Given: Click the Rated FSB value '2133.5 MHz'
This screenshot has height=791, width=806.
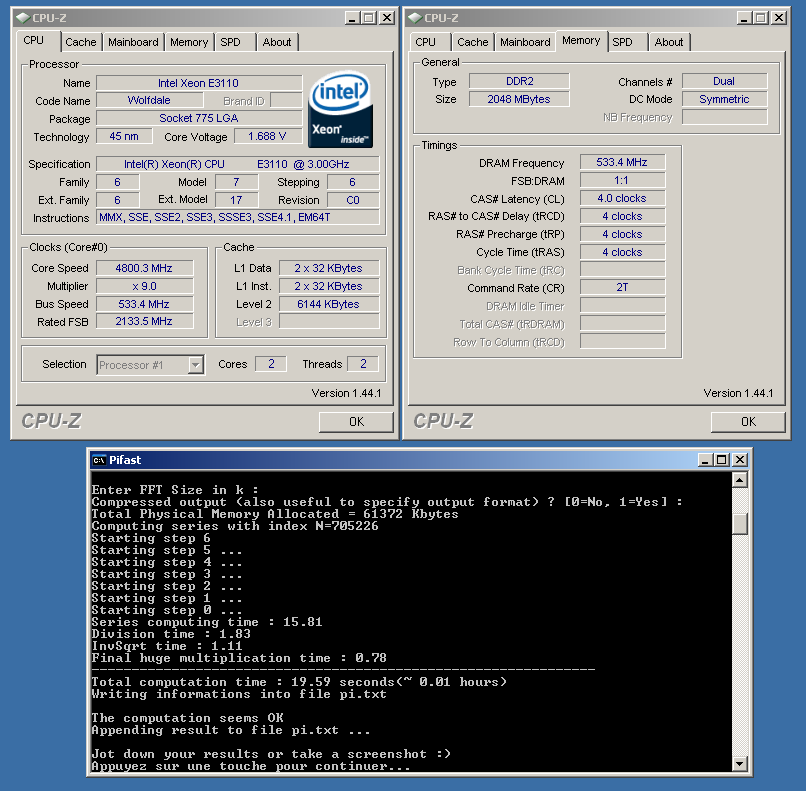Looking at the screenshot, I should coord(144,321).
